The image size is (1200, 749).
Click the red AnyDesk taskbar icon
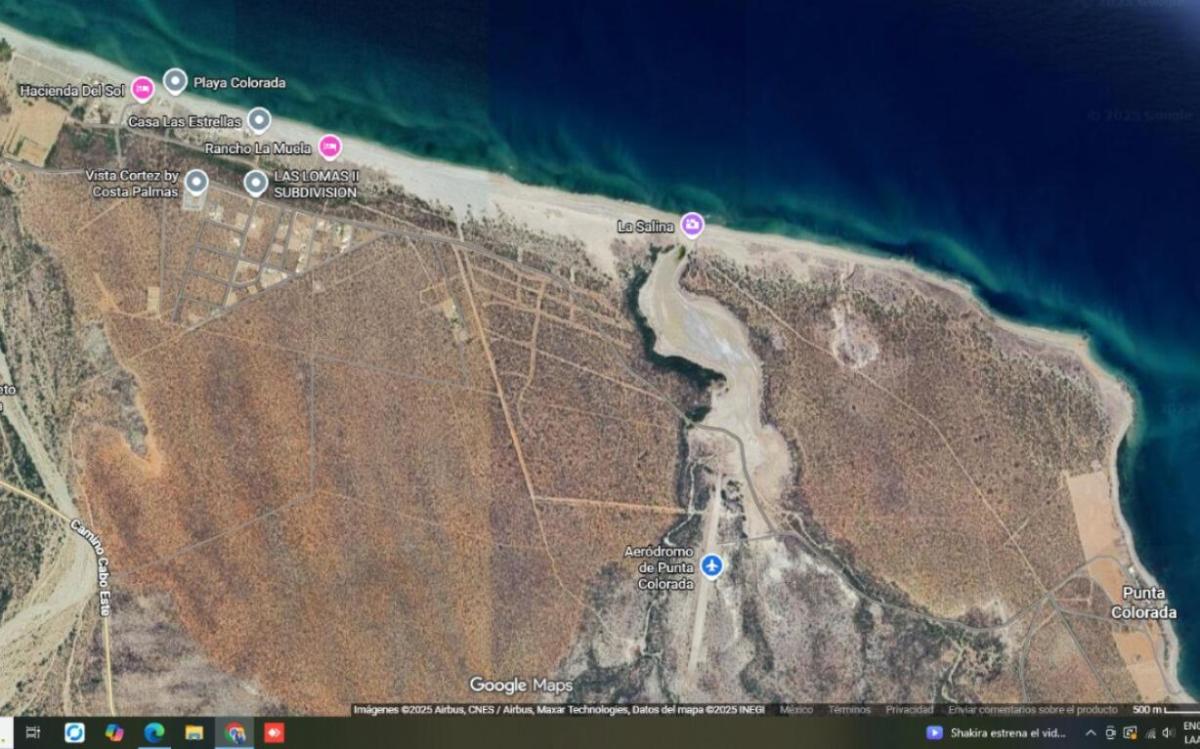coord(274,733)
